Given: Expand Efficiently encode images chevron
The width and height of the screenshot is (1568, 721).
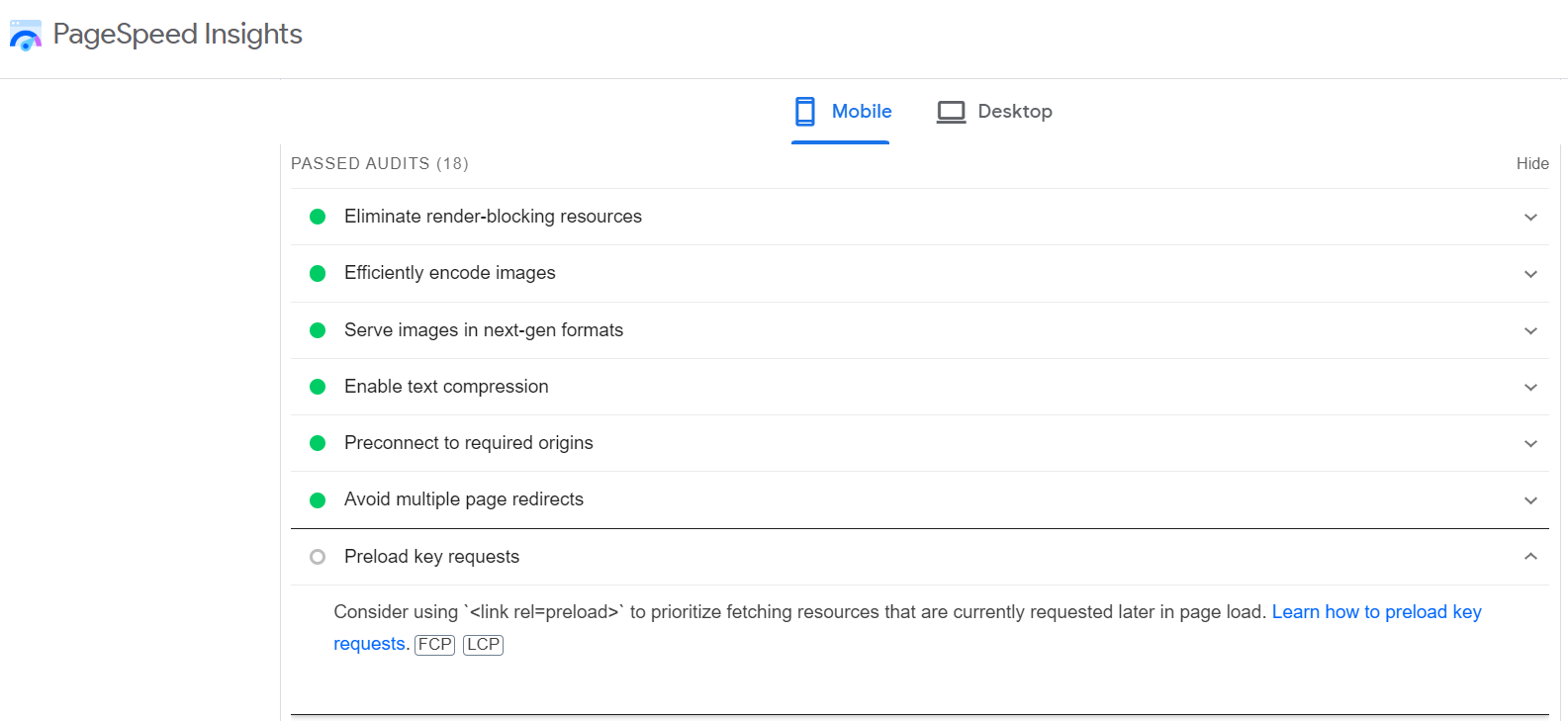Looking at the screenshot, I should pyautogui.click(x=1530, y=274).
